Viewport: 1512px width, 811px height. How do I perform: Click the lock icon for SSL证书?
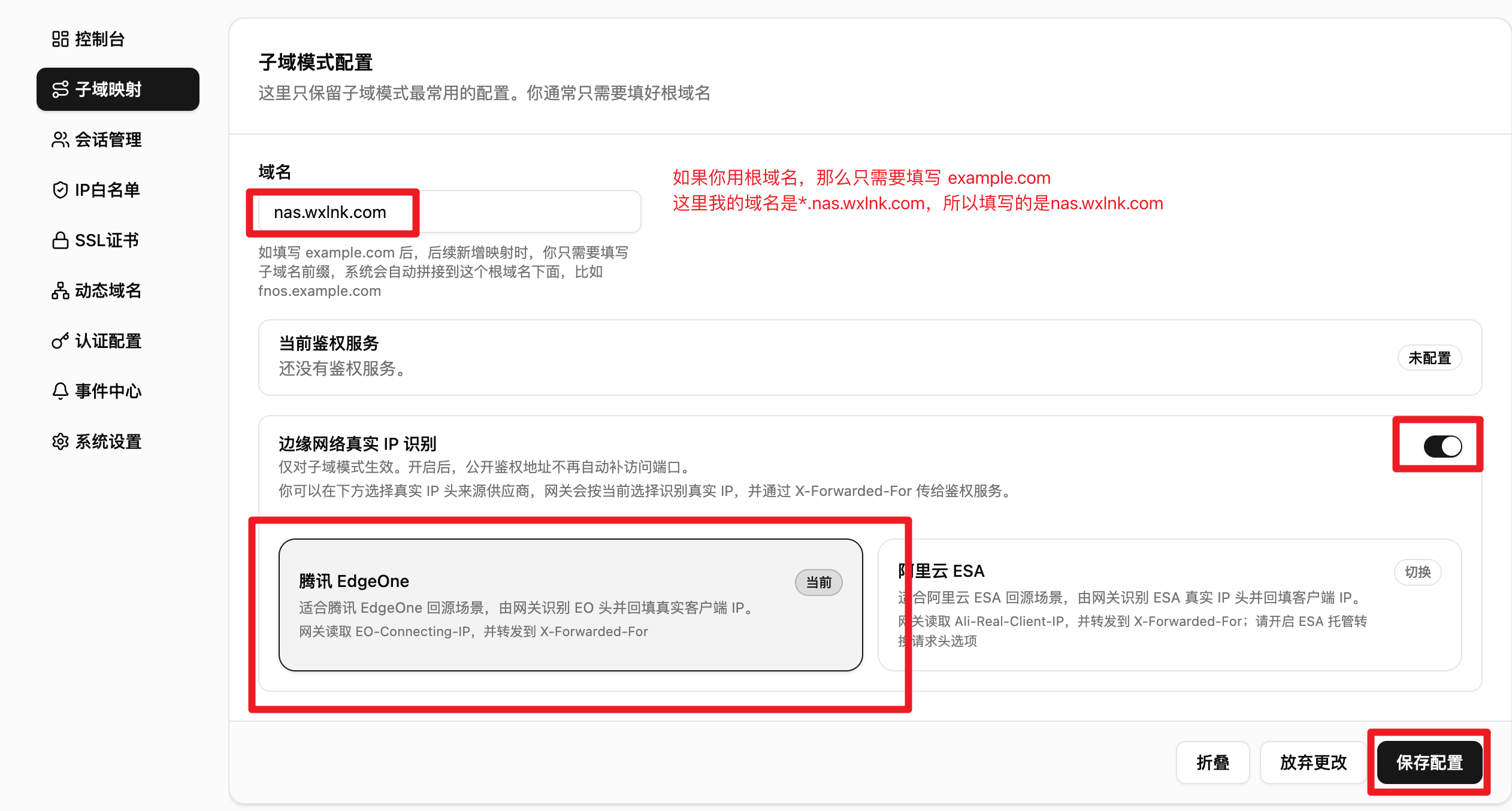[x=60, y=240]
